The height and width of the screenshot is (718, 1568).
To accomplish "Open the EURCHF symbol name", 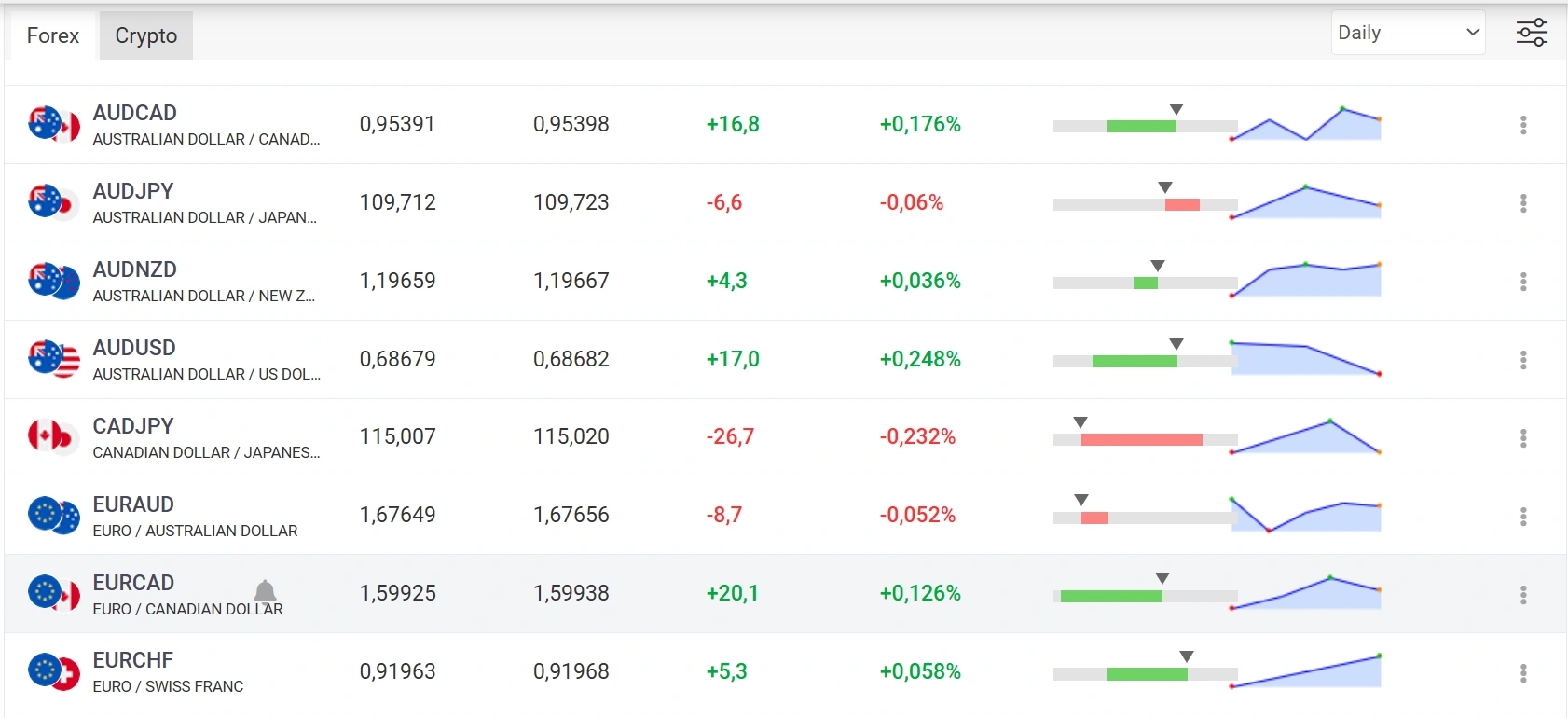I will pos(133,660).
